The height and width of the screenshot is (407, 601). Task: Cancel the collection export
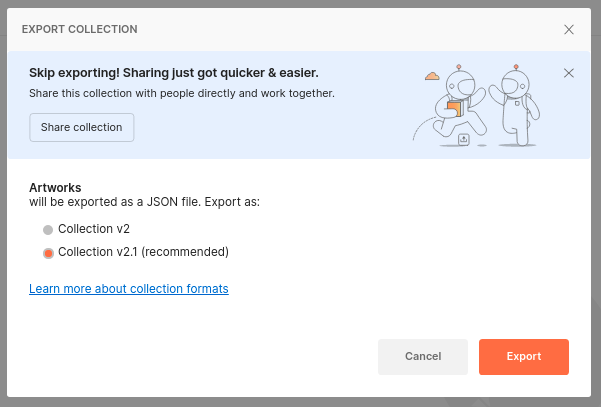click(423, 356)
